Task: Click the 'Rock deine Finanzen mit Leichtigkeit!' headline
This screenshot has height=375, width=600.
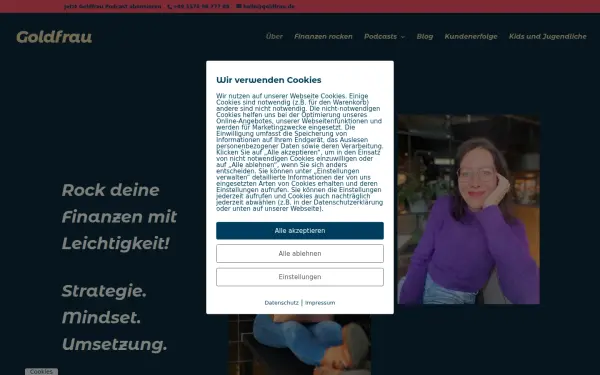Action: click(x=119, y=217)
